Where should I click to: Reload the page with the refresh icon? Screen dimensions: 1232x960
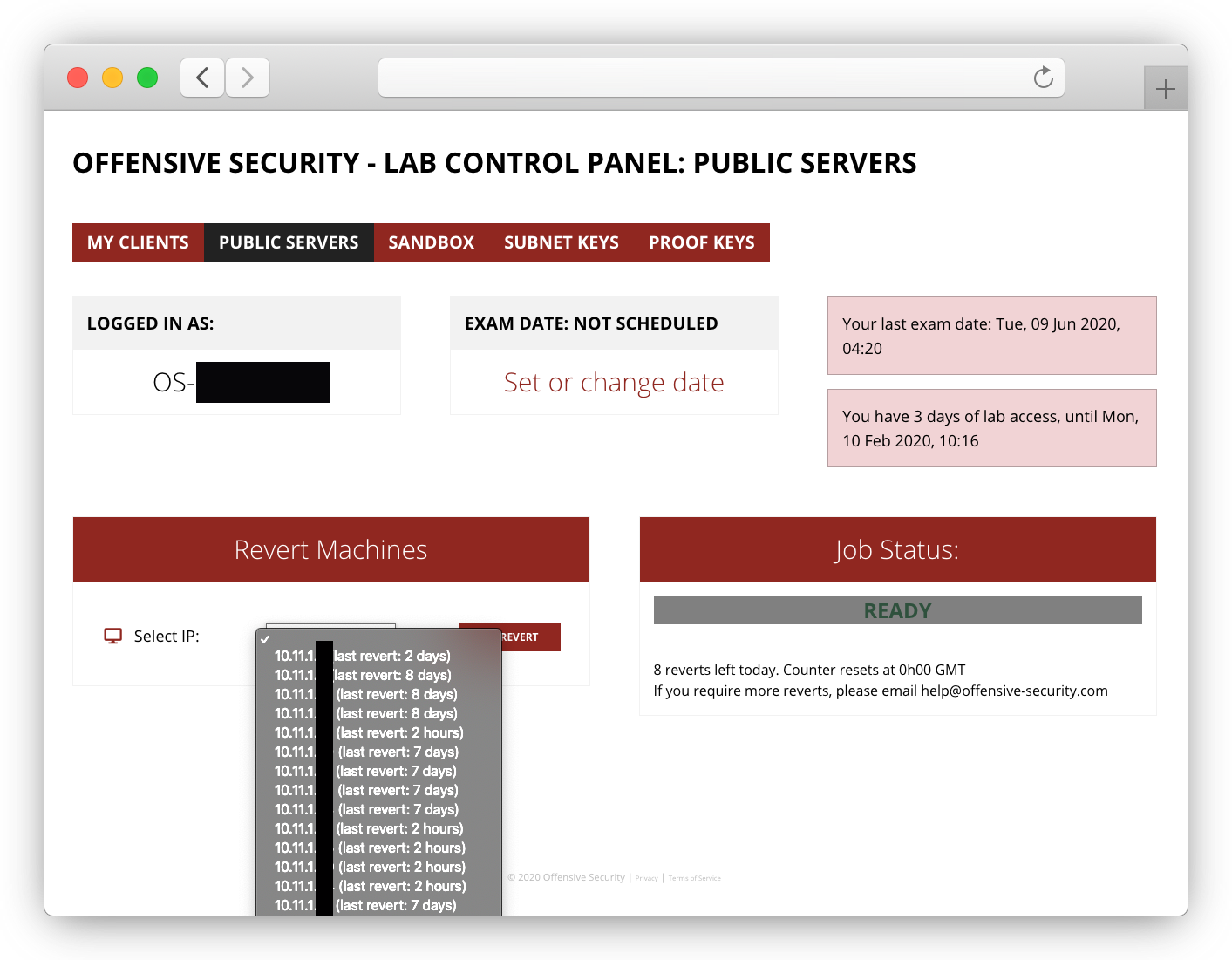1043,78
